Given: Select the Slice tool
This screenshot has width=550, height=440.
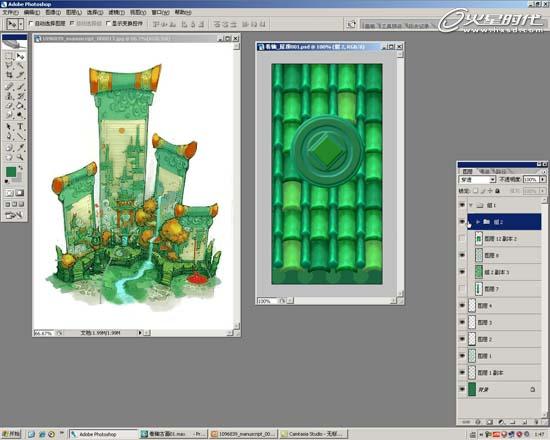Looking at the screenshot, I should [x=20, y=75].
